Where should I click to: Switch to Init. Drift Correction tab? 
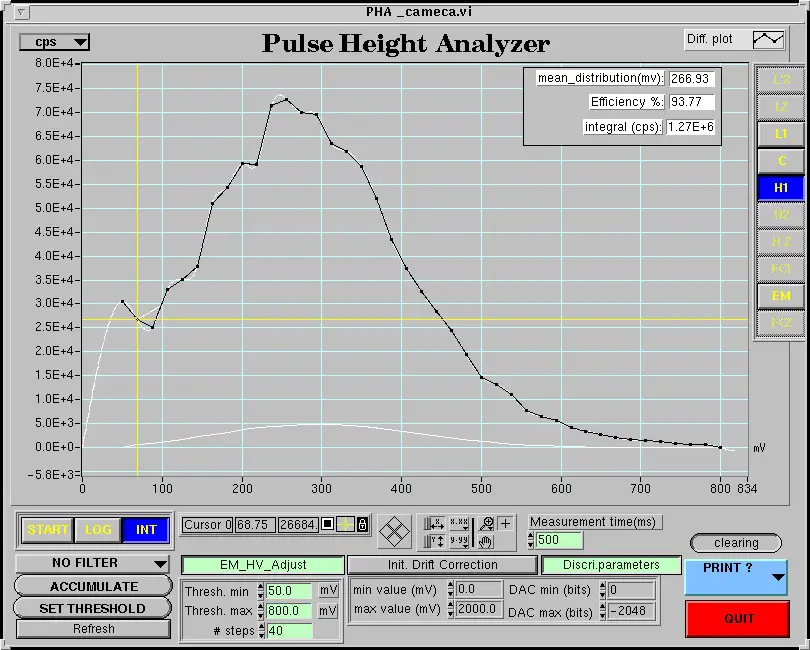443,565
